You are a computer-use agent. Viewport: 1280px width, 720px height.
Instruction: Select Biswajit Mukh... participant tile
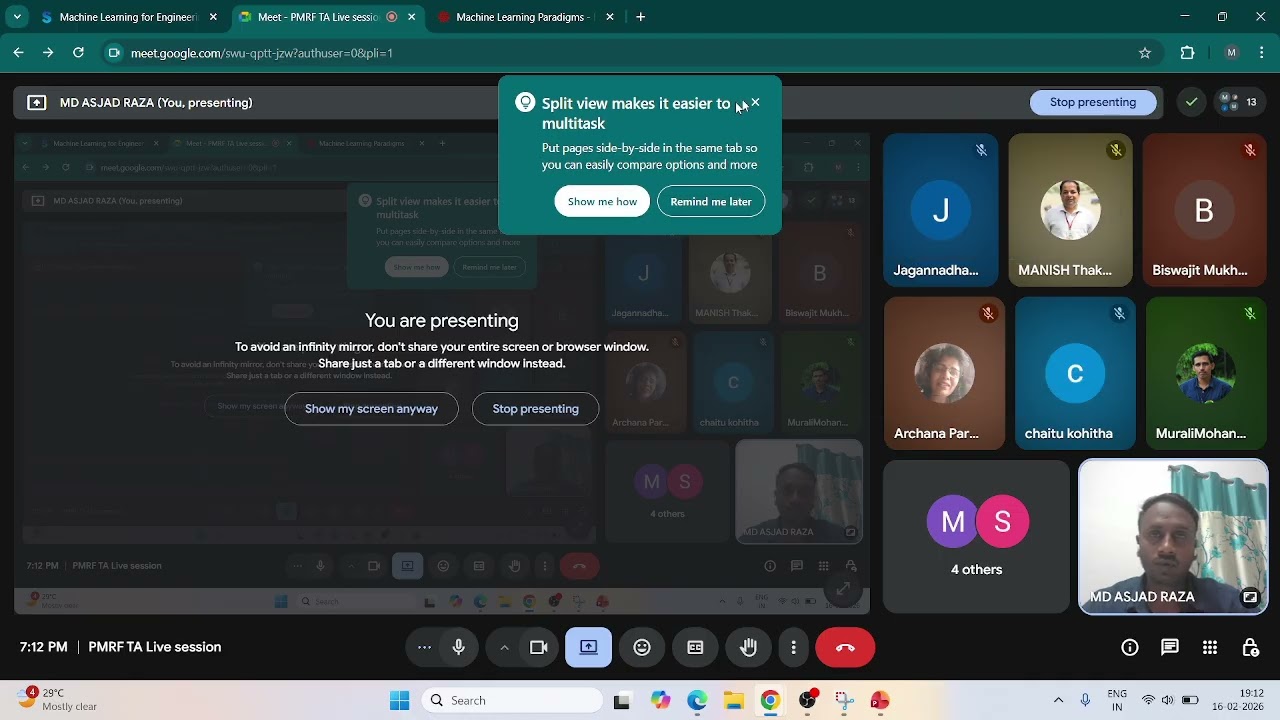click(x=1205, y=210)
